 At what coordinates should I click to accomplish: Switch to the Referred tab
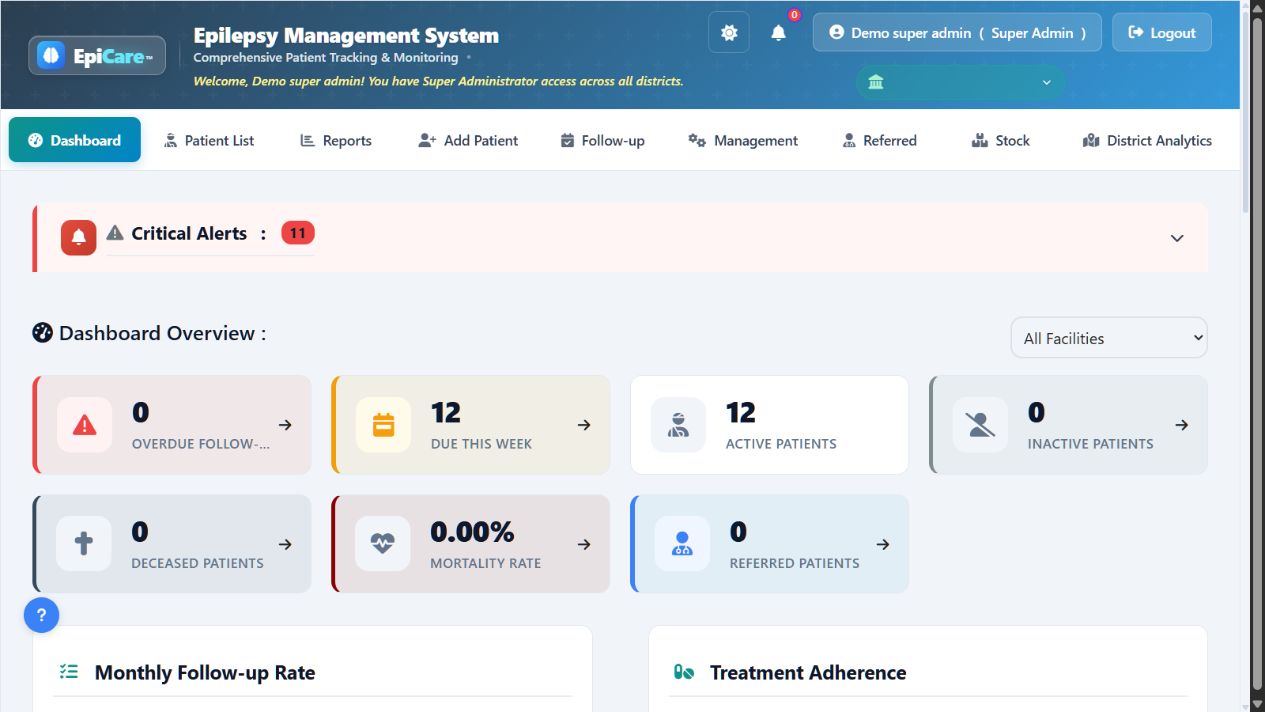[879, 140]
